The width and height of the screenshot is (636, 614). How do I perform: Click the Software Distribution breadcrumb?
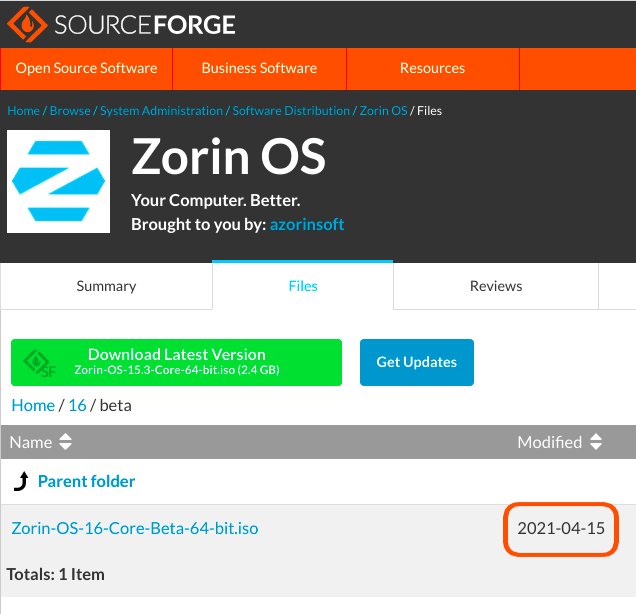click(x=291, y=111)
